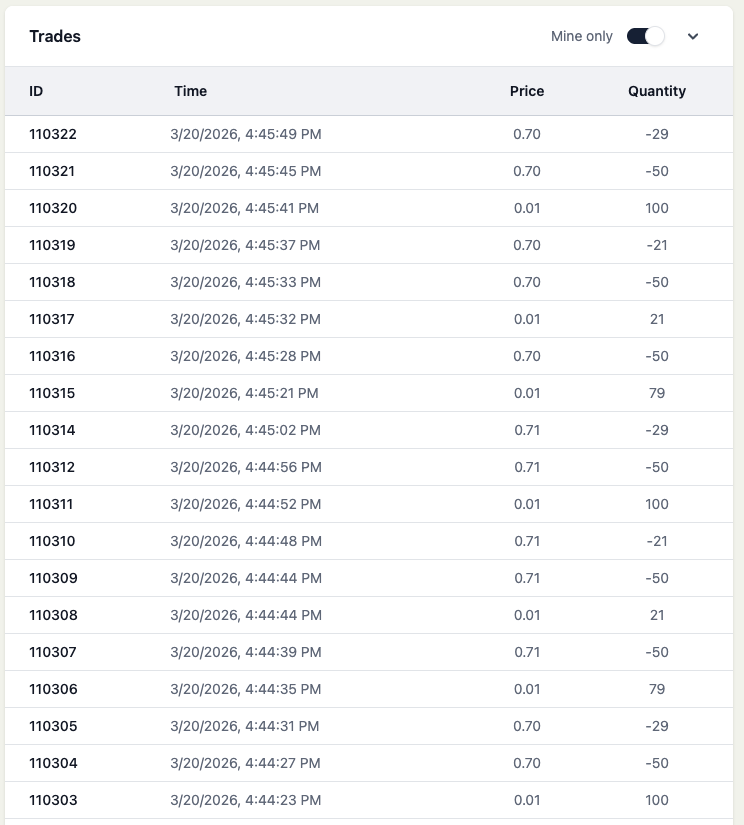Select trade ID 110317
744x825 pixels.
[x=52, y=319]
